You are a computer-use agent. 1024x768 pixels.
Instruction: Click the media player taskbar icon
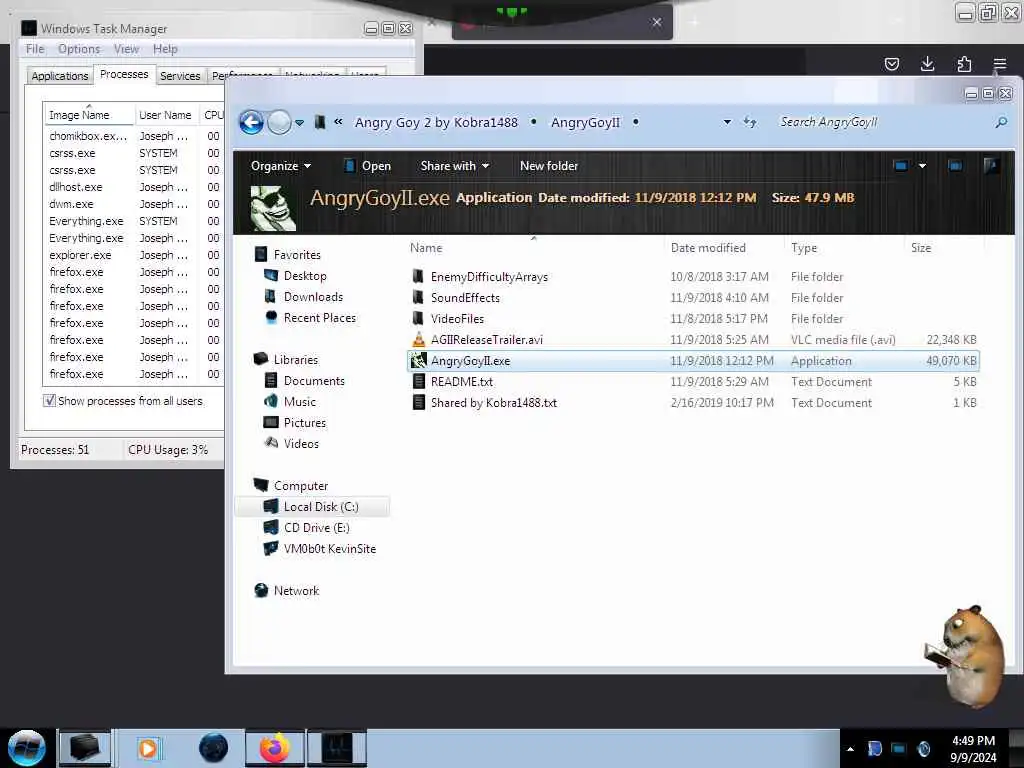[148, 748]
